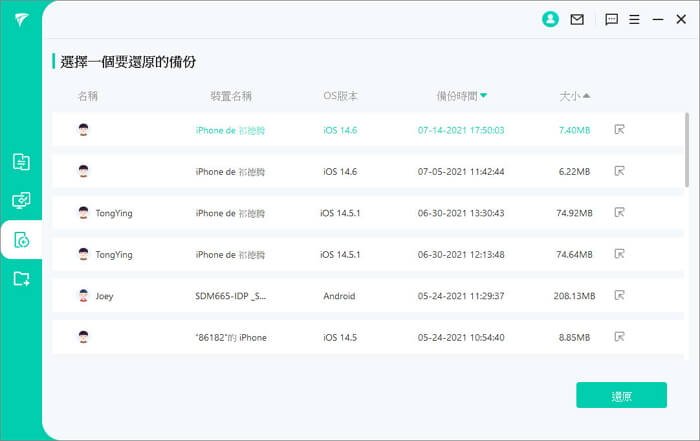Open the user account profile icon
This screenshot has width=700, height=441.
coord(549,19)
